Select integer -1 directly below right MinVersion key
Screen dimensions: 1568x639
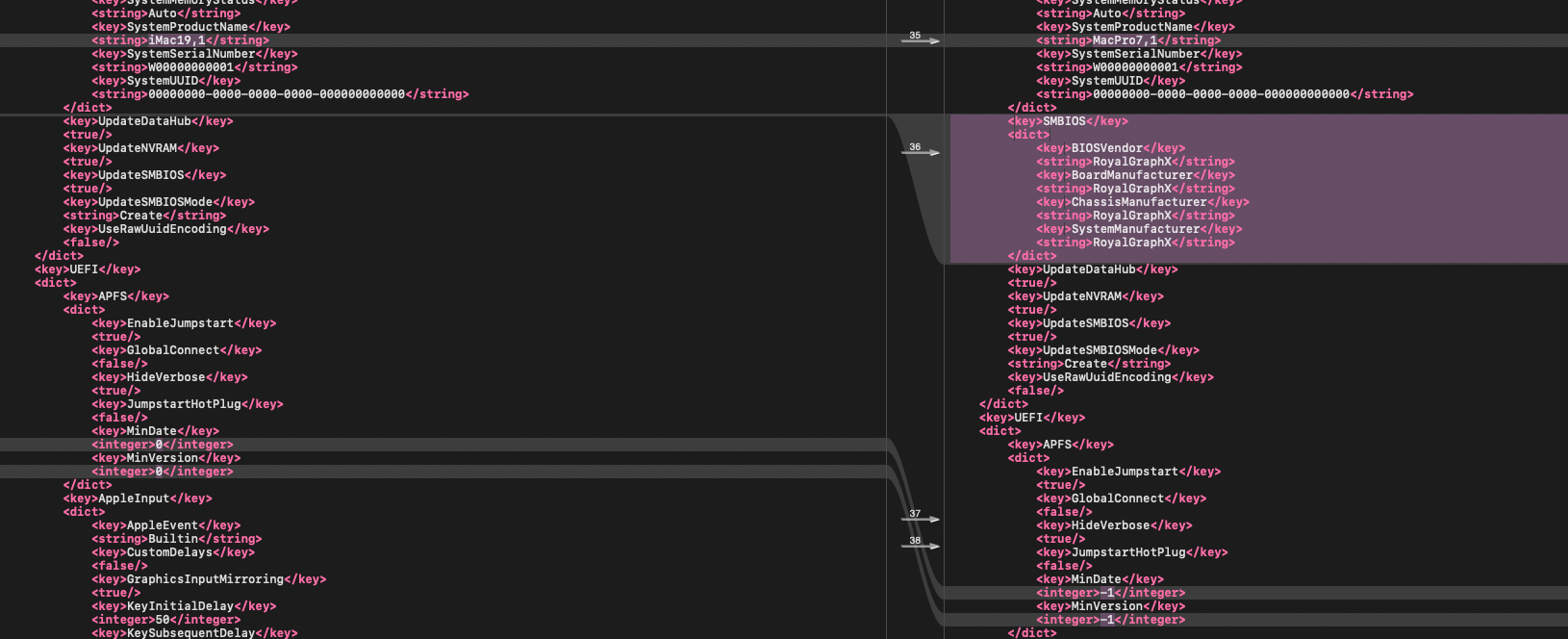[1111, 620]
